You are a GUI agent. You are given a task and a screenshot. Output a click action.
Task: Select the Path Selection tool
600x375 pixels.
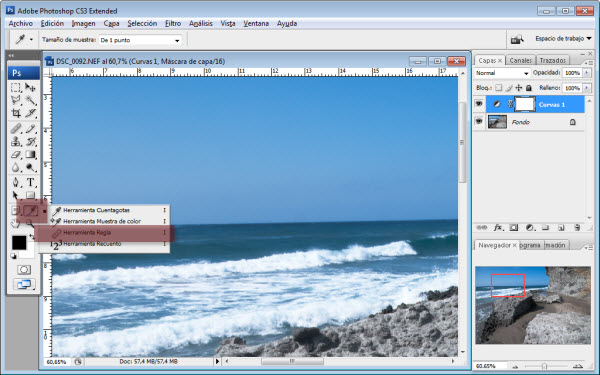tap(16, 195)
